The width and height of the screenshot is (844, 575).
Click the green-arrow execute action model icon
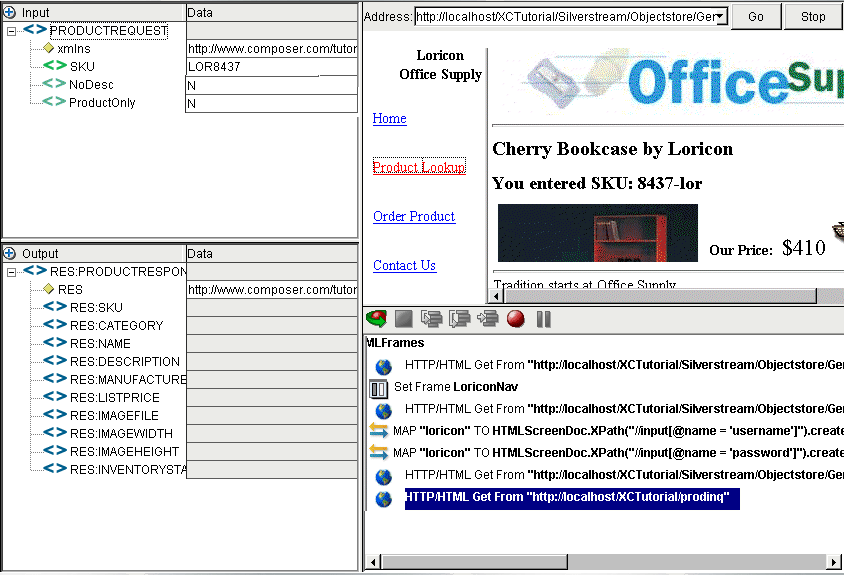click(376, 319)
